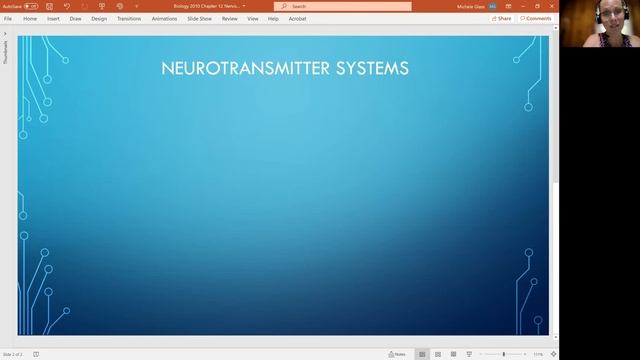Viewport: 640px width, 360px height.
Task: Click the Save icon in the title bar
Action: coord(49,6)
